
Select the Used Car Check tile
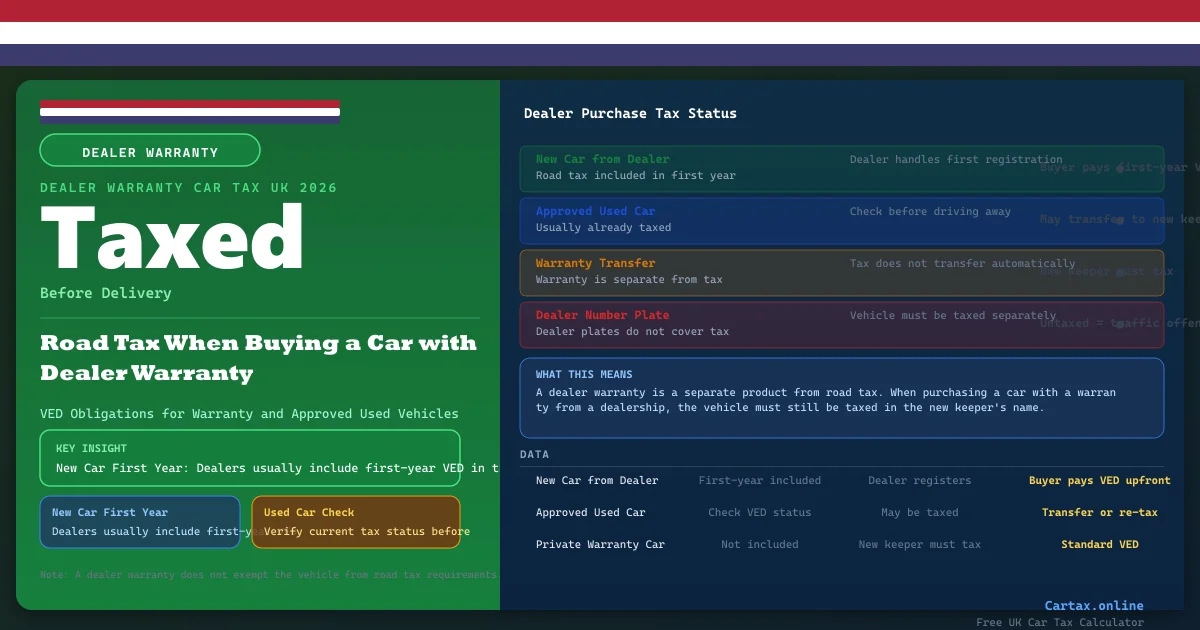click(x=355, y=522)
